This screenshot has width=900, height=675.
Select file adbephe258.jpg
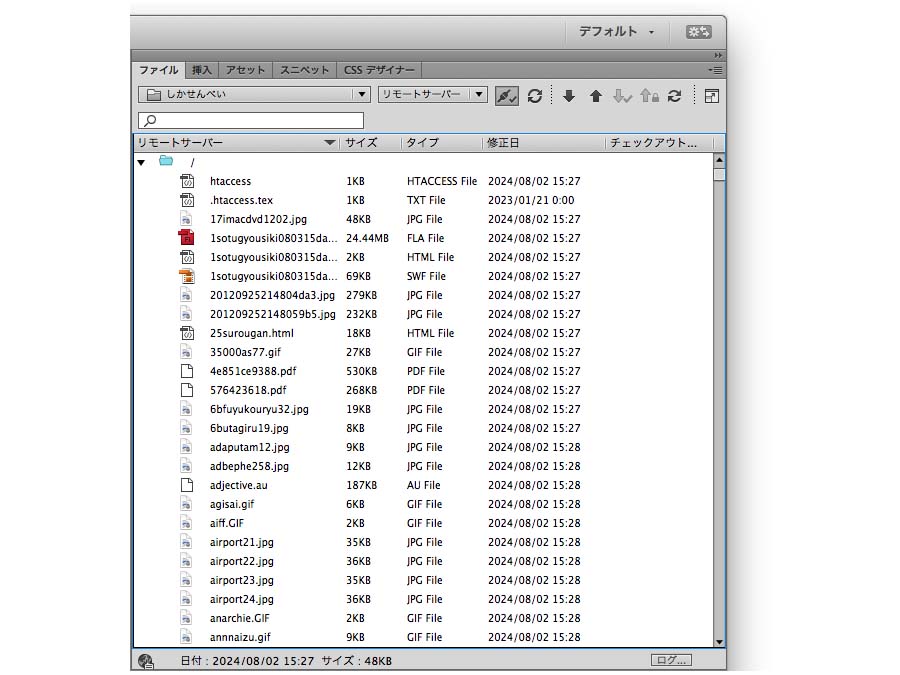(249, 466)
